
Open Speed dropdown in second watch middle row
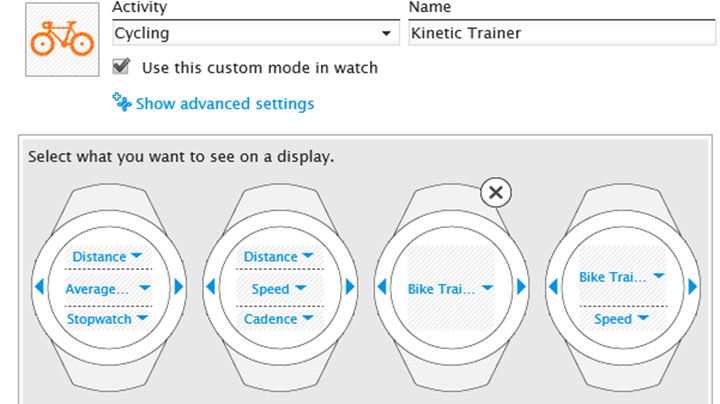[279, 289]
